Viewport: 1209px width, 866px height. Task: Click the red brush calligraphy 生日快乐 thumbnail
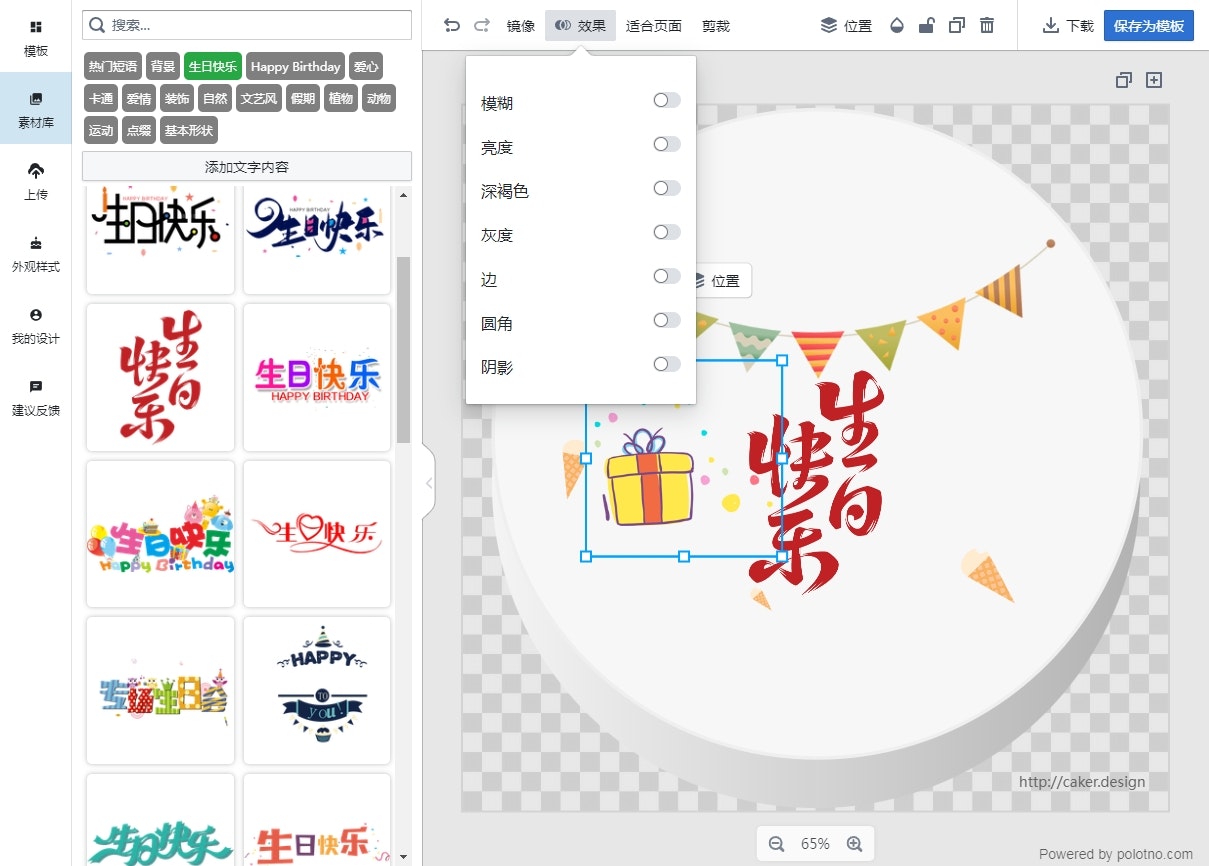pyautogui.click(x=160, y=377)
